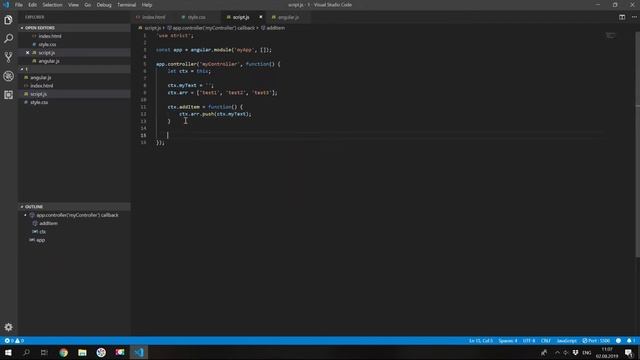Screen dimensions: 640x360
Task: Switch to the index.html editor tab
Action: (153, 17)
